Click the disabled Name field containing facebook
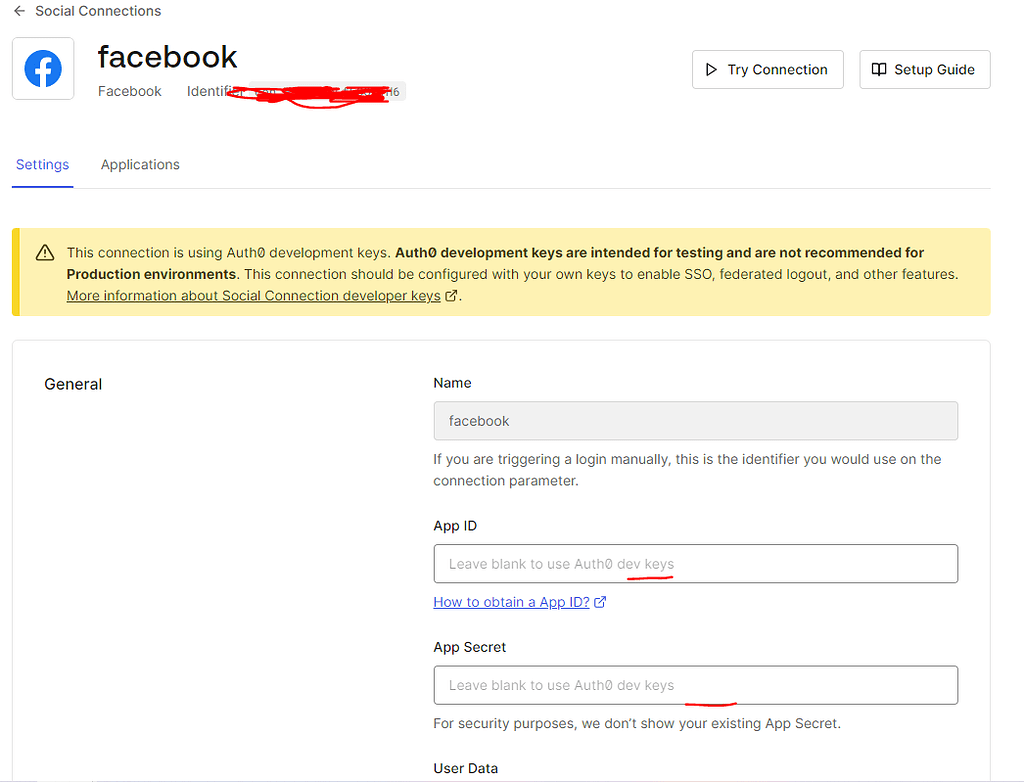Image resolution: width=1024 pixels, height=782 pixels. (695, 421)
